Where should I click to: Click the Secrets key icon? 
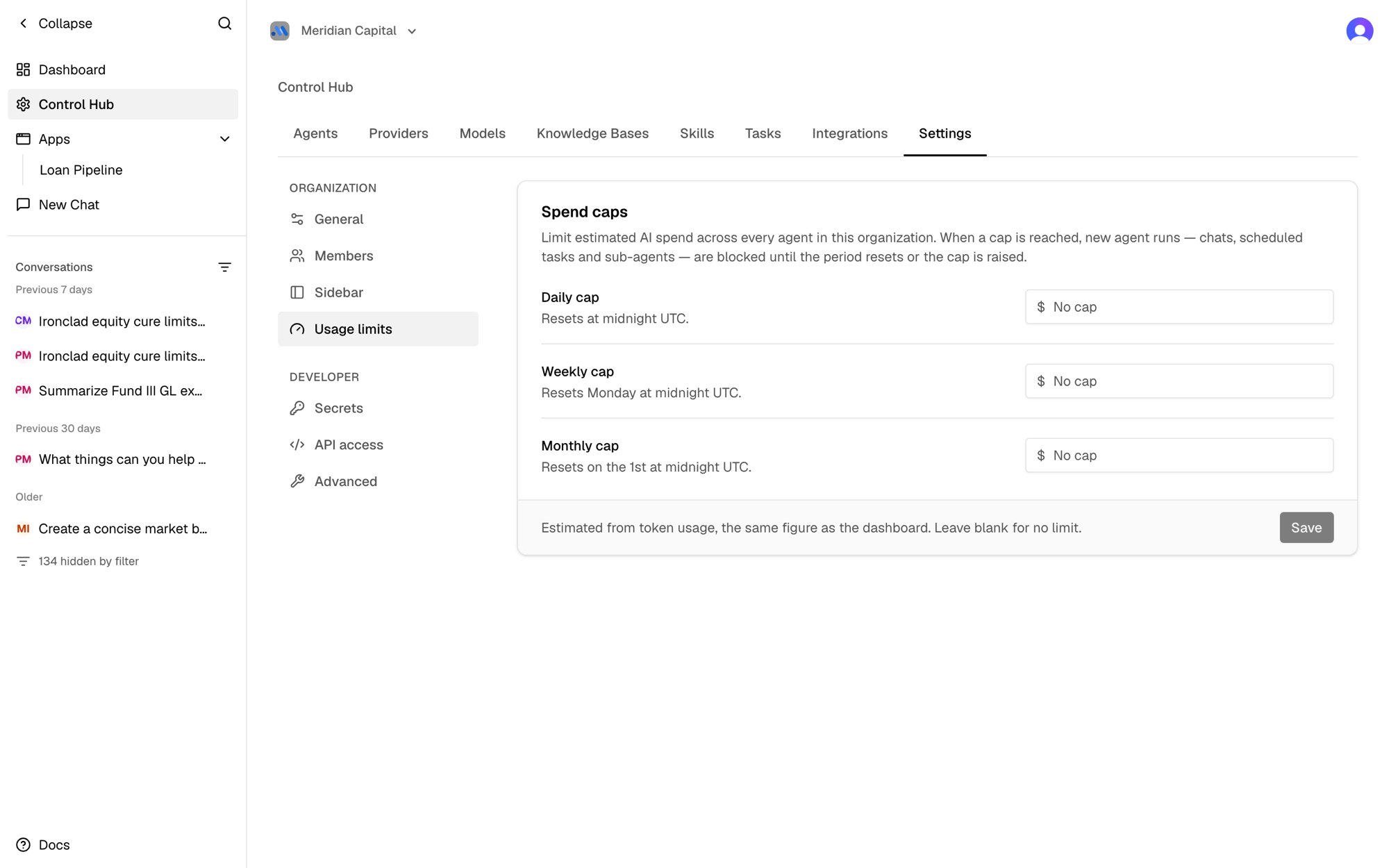[297, 408]
